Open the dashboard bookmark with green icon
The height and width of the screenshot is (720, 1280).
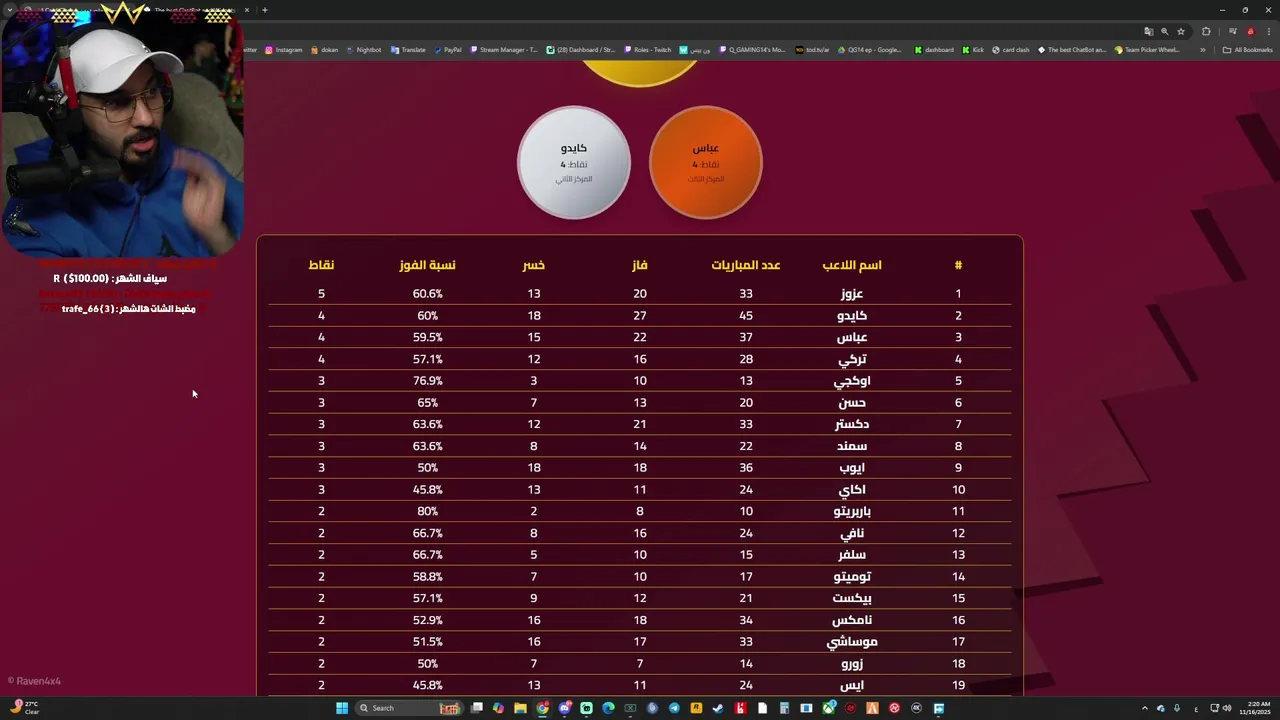934,50
